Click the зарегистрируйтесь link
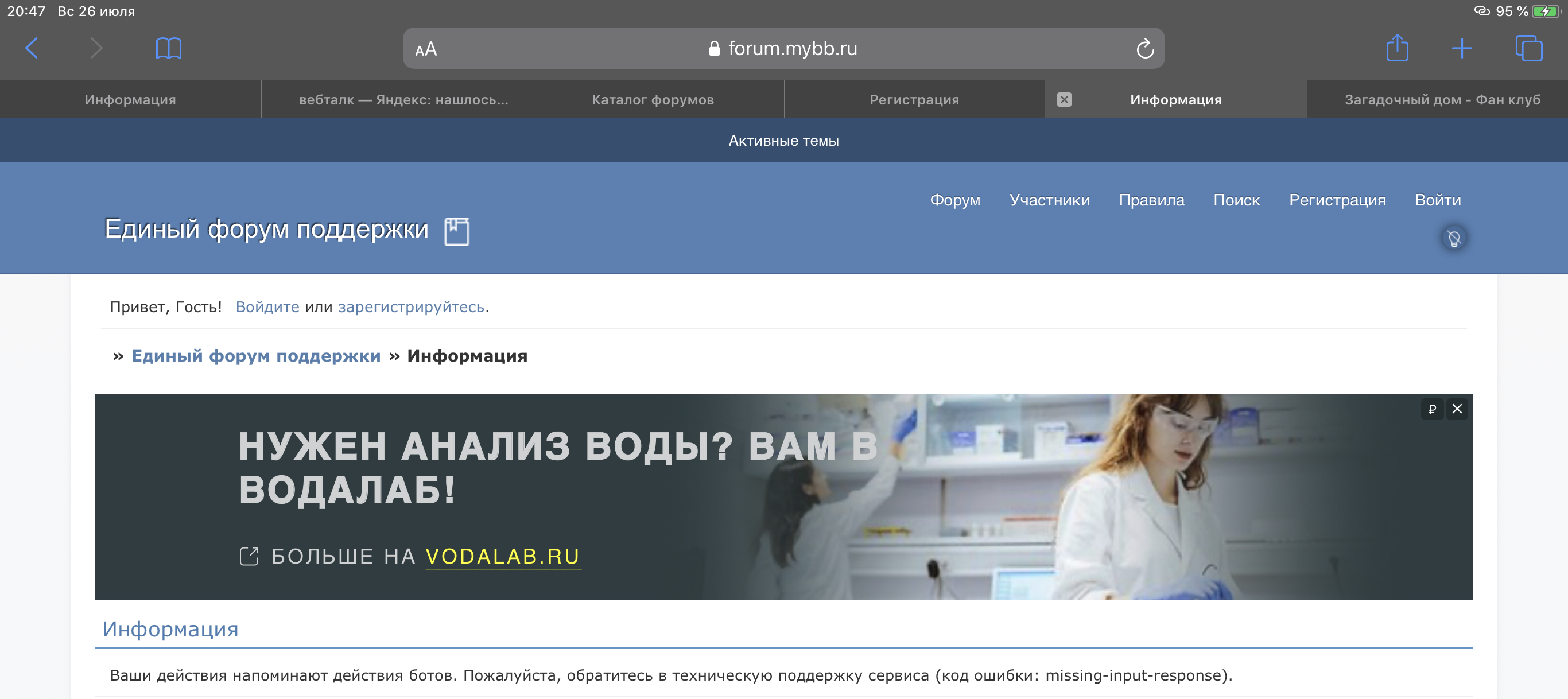This screenshot has height=699, width=1568. pos(411,307)
